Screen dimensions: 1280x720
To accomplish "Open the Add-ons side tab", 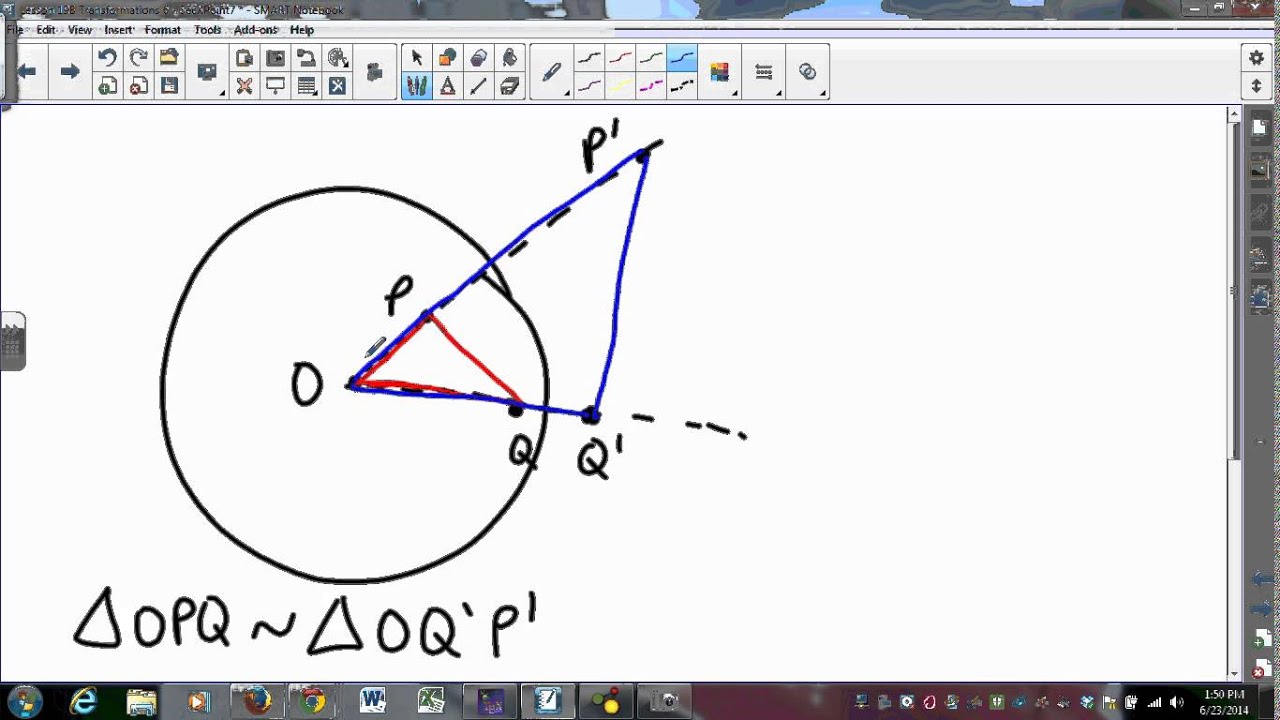I will tap(1260, 297).
